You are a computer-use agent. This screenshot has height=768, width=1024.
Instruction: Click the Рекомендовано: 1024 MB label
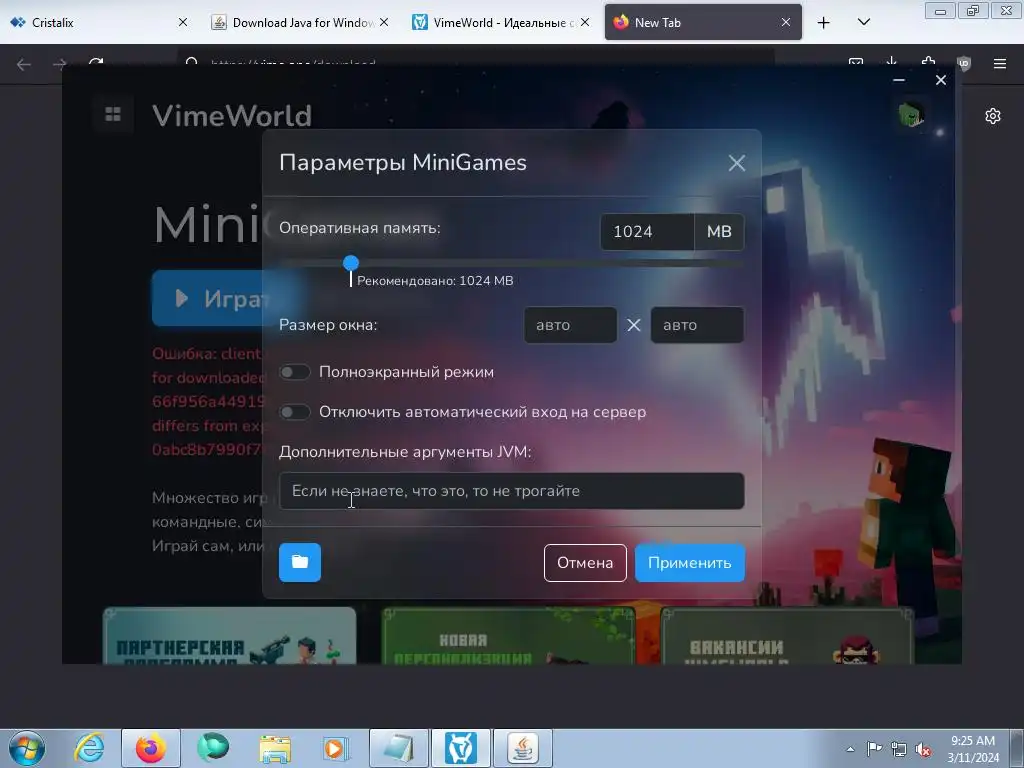pos(435,281)
